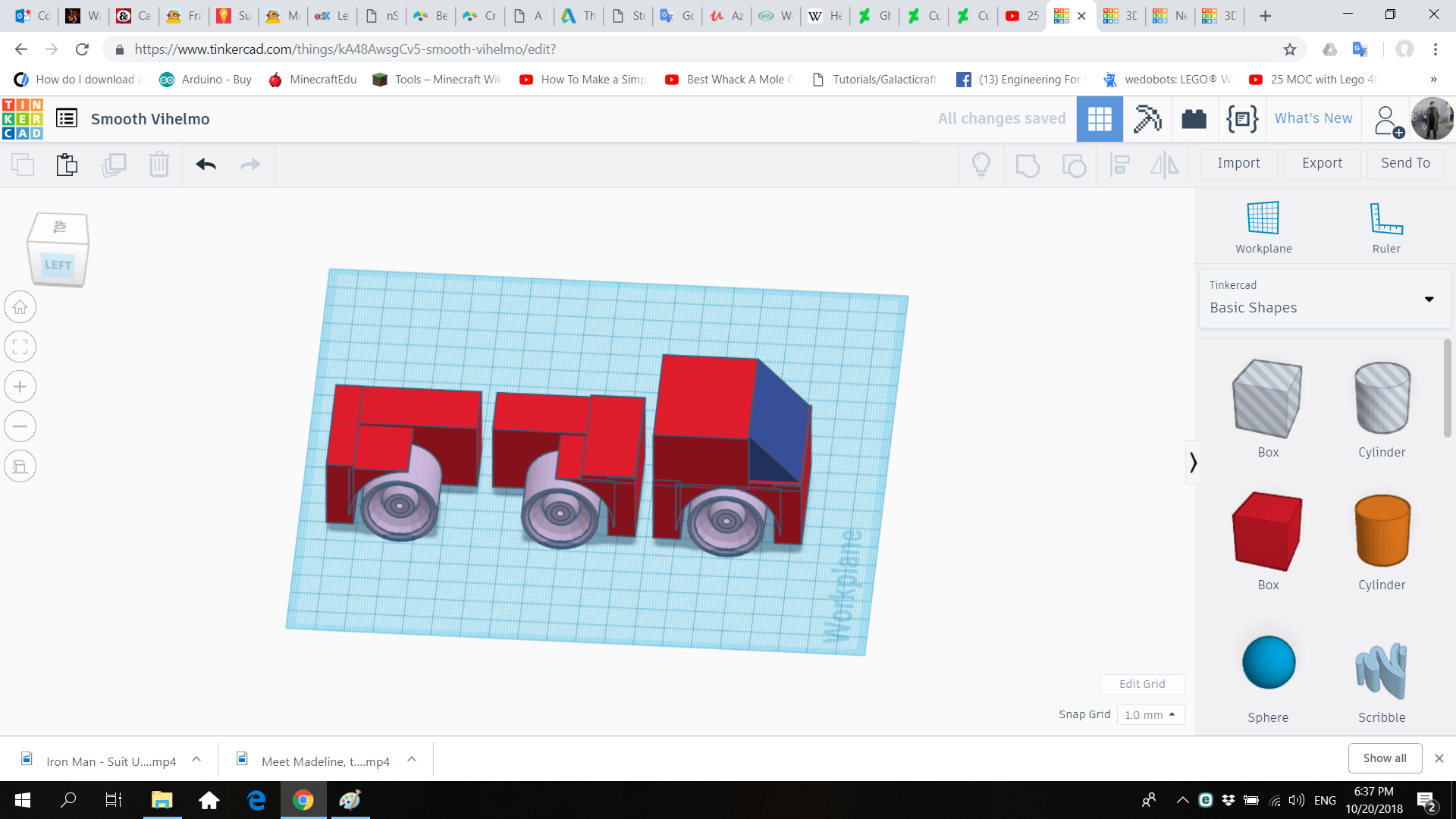The width and height of the screenshot is (1456, 819).
Task: Switch to orthographic view cube icon
Action: click(20, 466)
